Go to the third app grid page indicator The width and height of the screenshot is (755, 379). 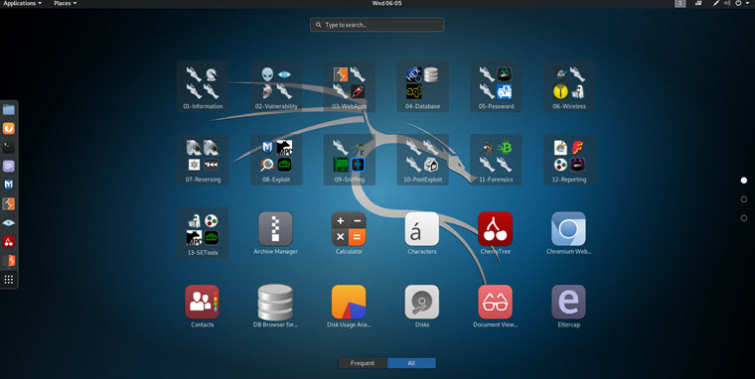744,218
